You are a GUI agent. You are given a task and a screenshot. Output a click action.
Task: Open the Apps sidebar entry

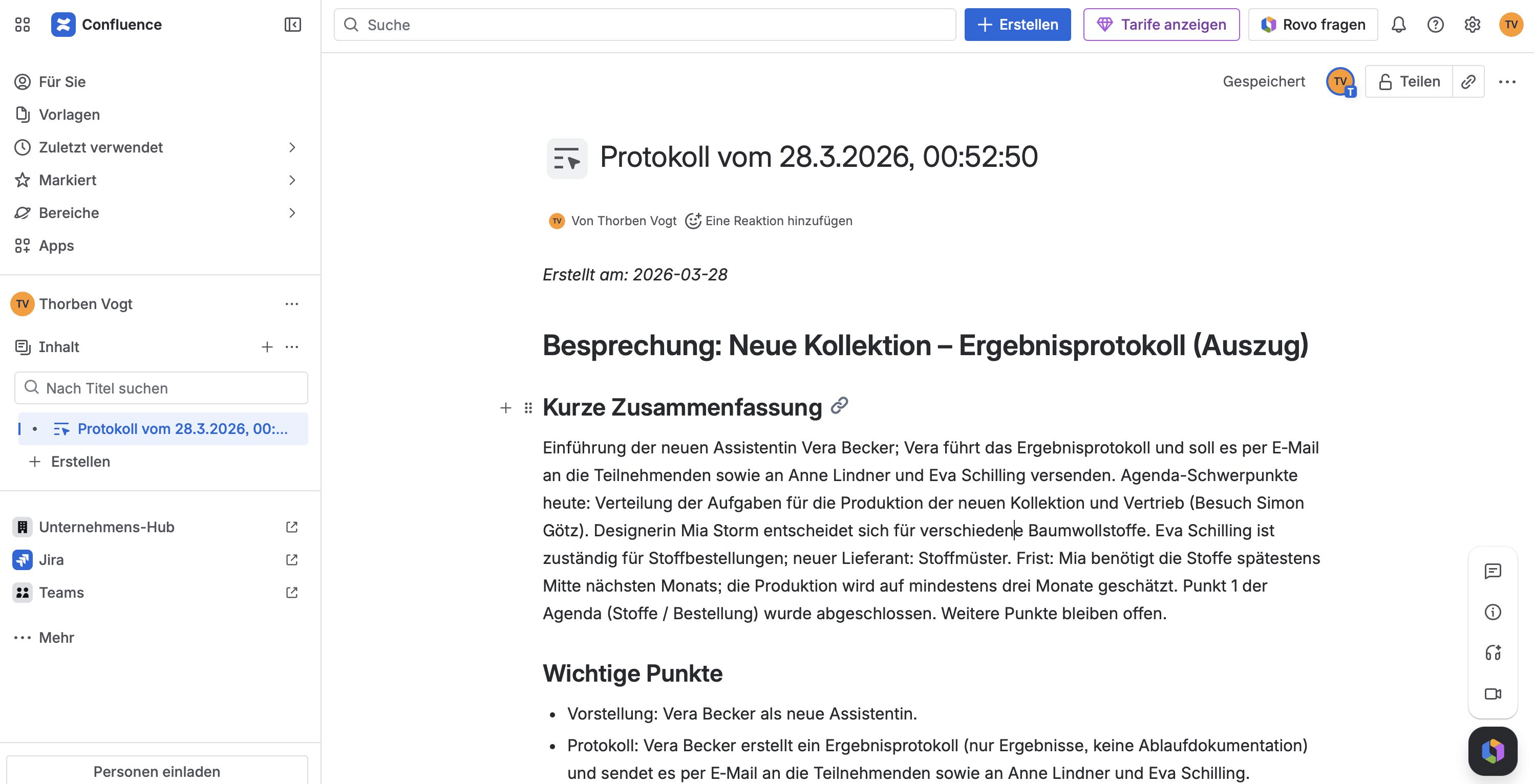(56, 245)
